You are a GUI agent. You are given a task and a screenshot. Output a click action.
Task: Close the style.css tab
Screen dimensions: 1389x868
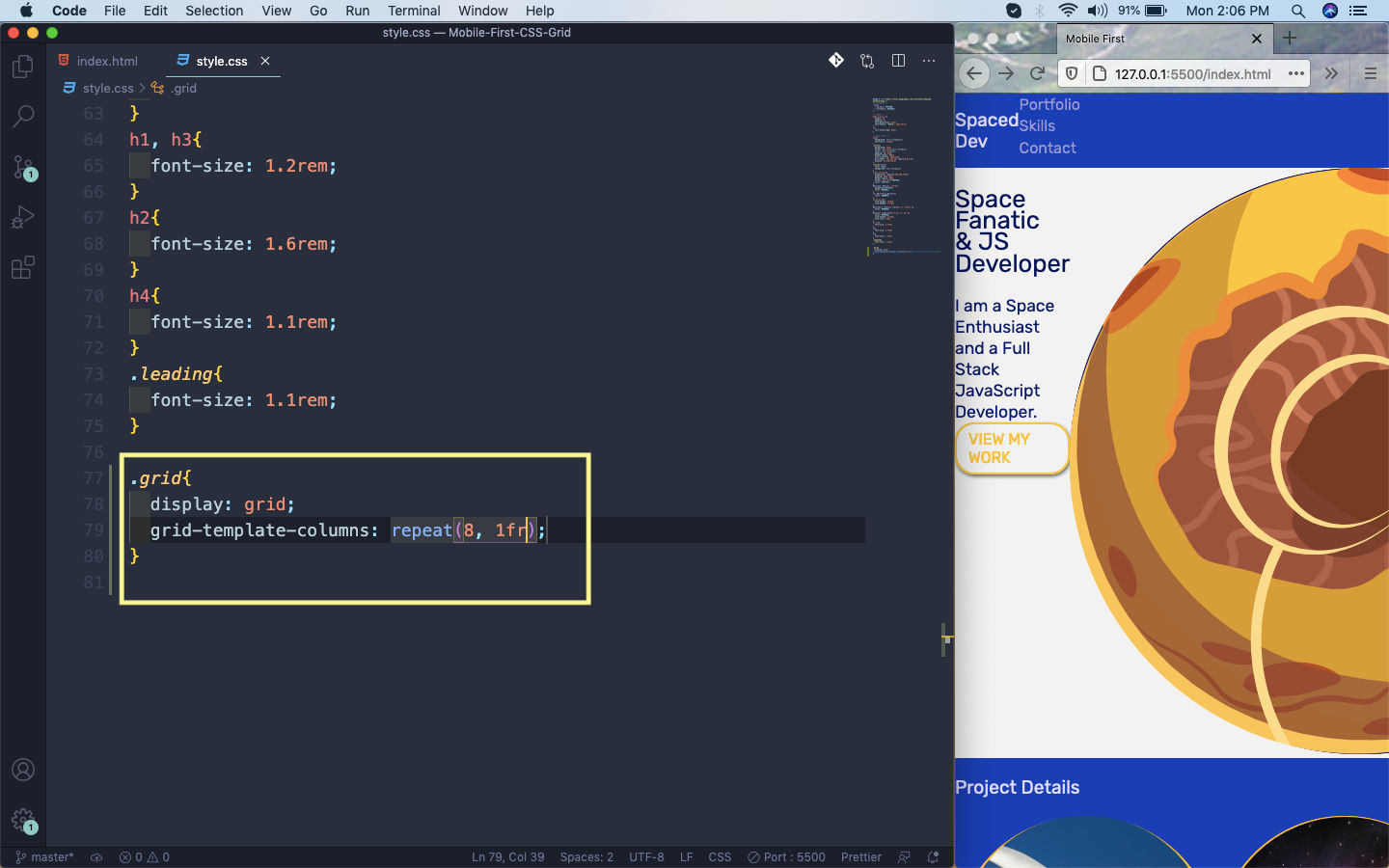(x=265, y=61)
